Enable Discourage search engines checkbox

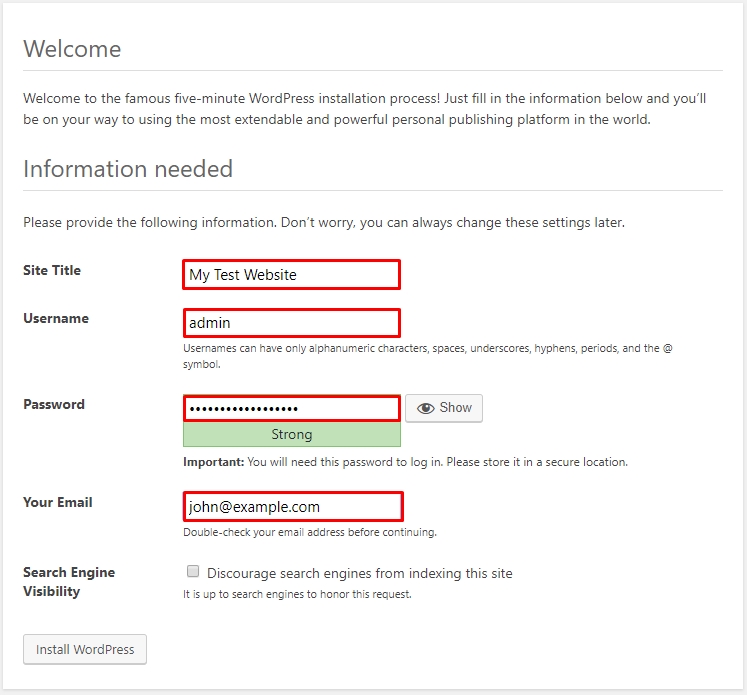(193, 571)
